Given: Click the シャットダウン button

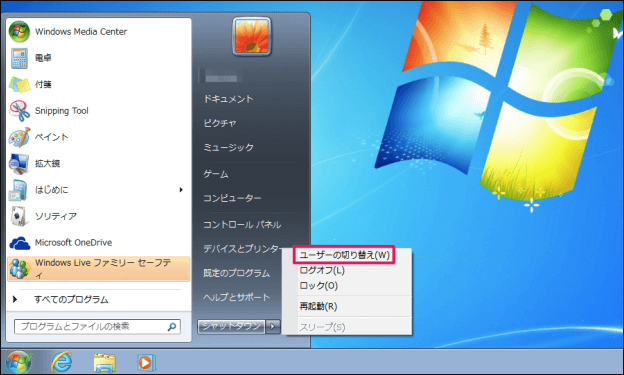Looking at the screenshot, I should pyautogui.click(x=231, y=327).
